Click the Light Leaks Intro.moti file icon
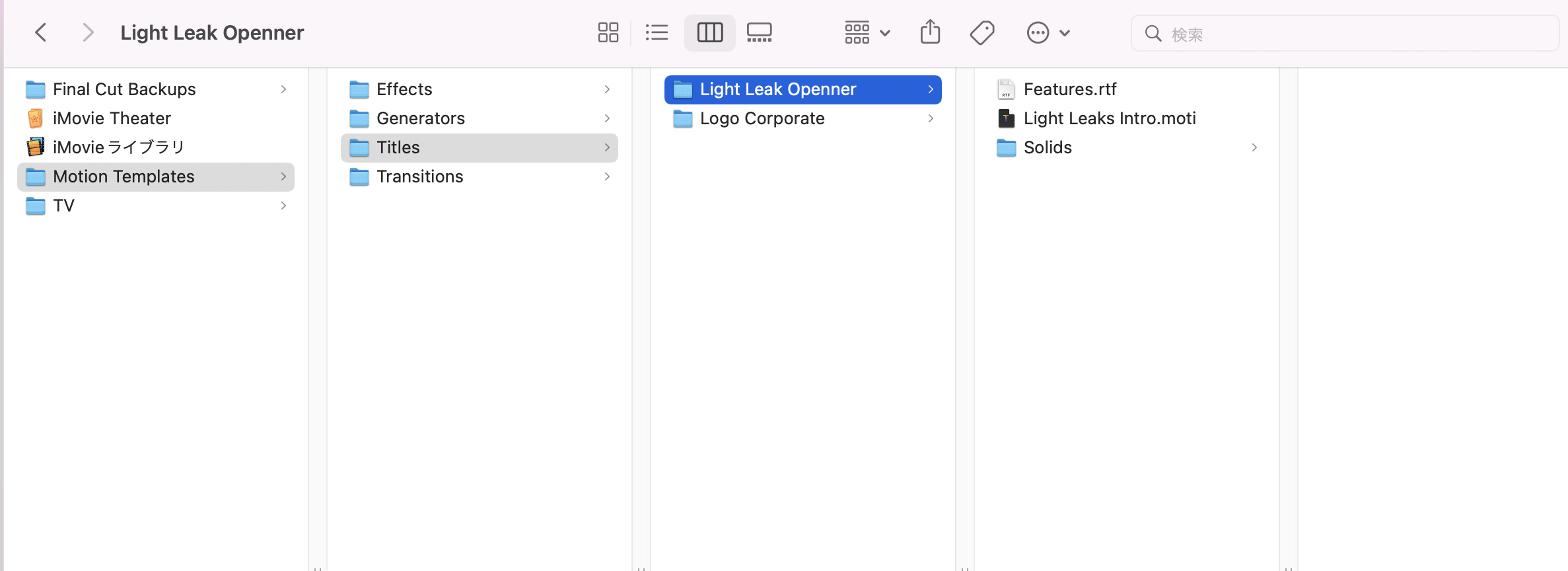 (1006, 118)
